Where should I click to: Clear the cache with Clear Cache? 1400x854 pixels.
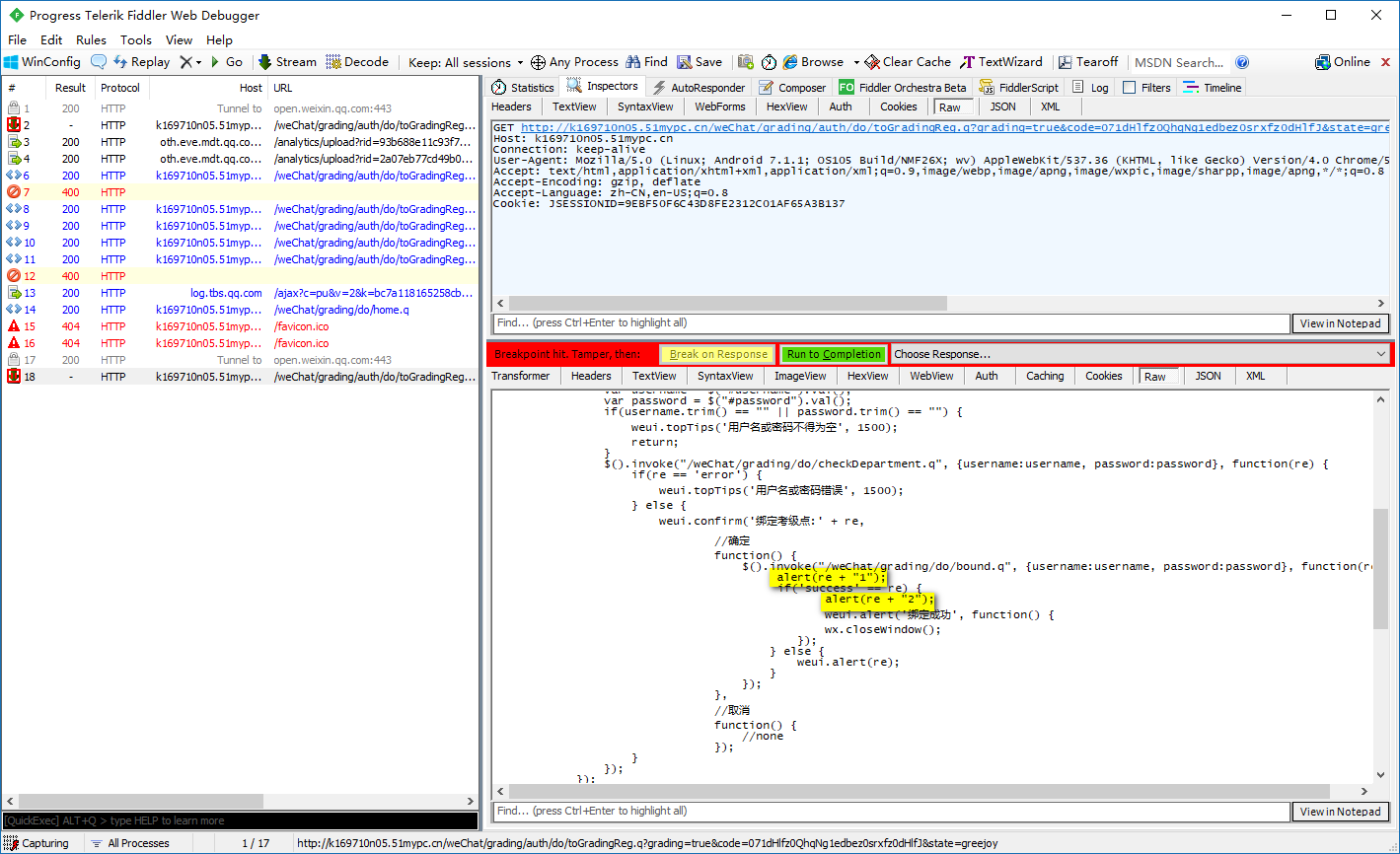click(x=908, y=62)
